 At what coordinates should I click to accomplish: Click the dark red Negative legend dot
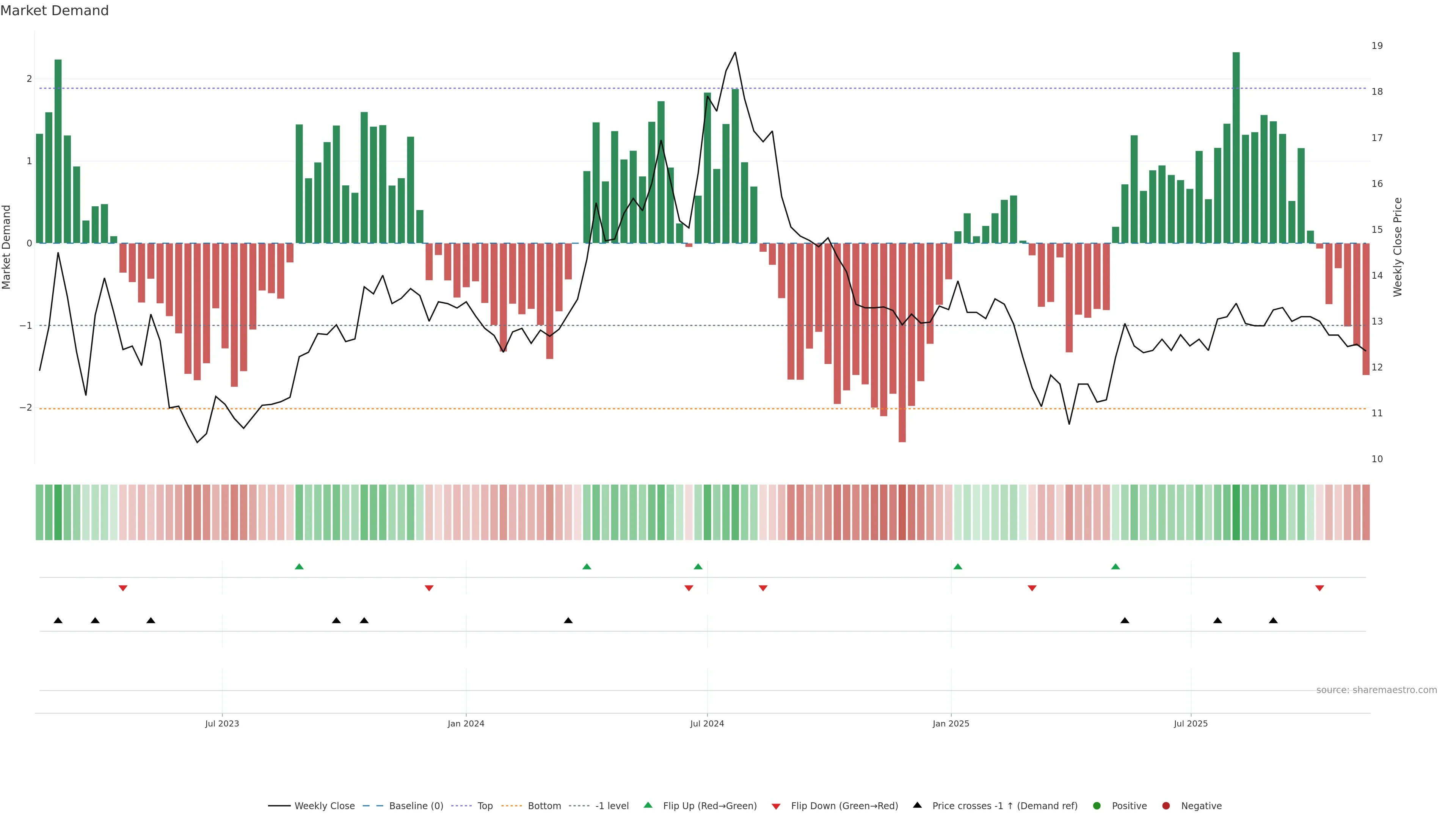[1166, 805]
